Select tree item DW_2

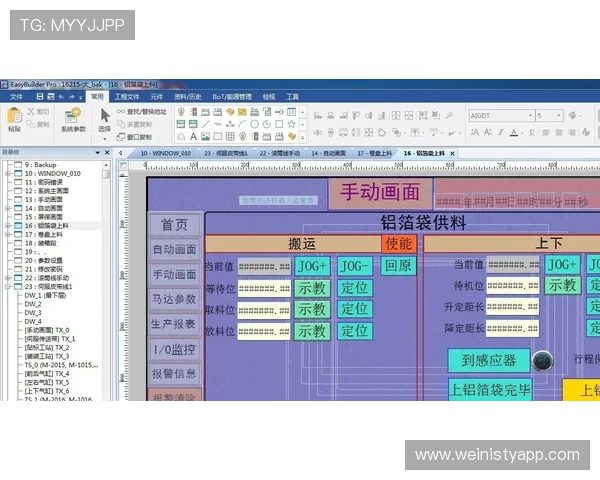[33, 304]
